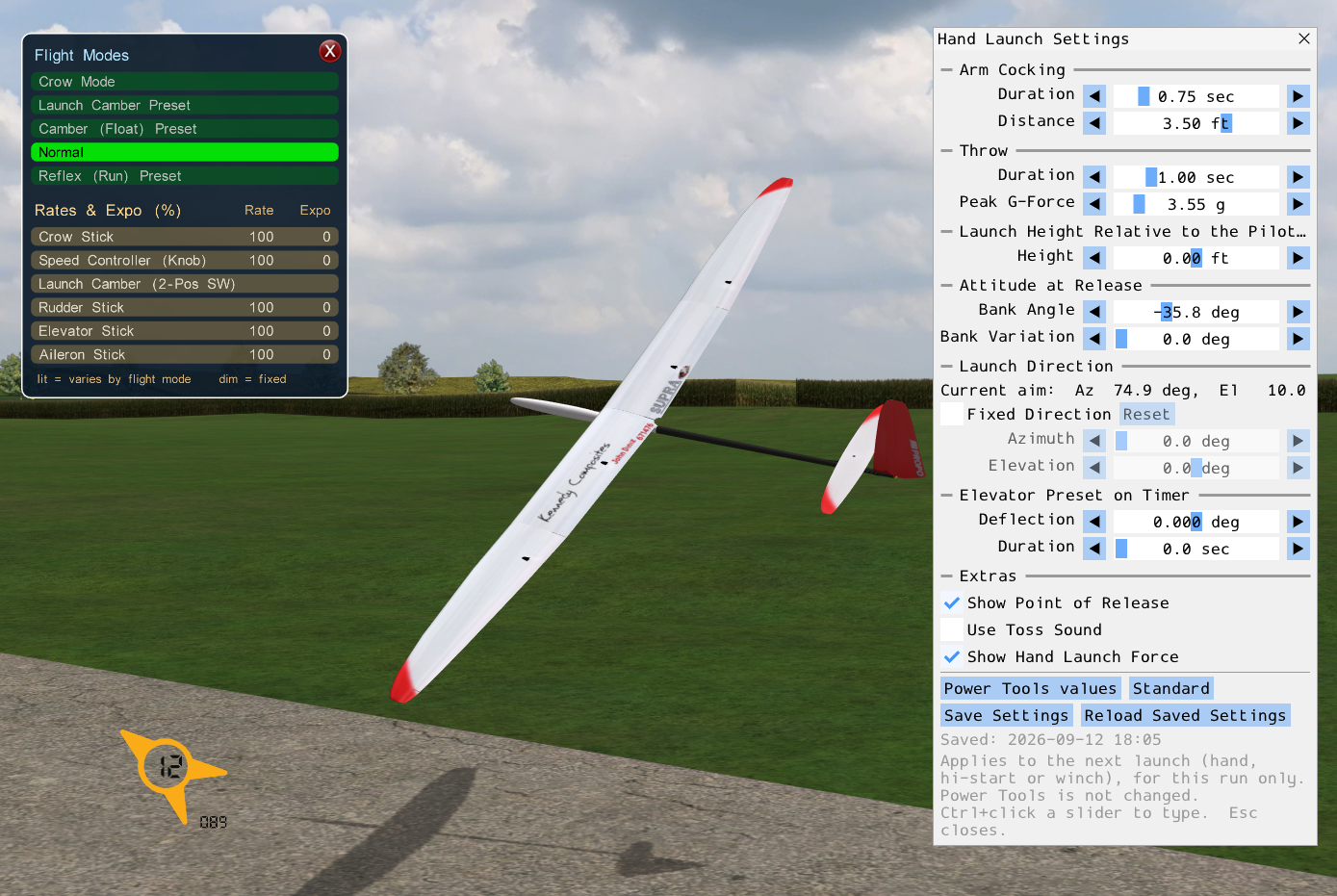Click the Throw Duration slider
The height and width of the screenshot is (896, 1337).
pyautogui.click(x=1196, y=177)
